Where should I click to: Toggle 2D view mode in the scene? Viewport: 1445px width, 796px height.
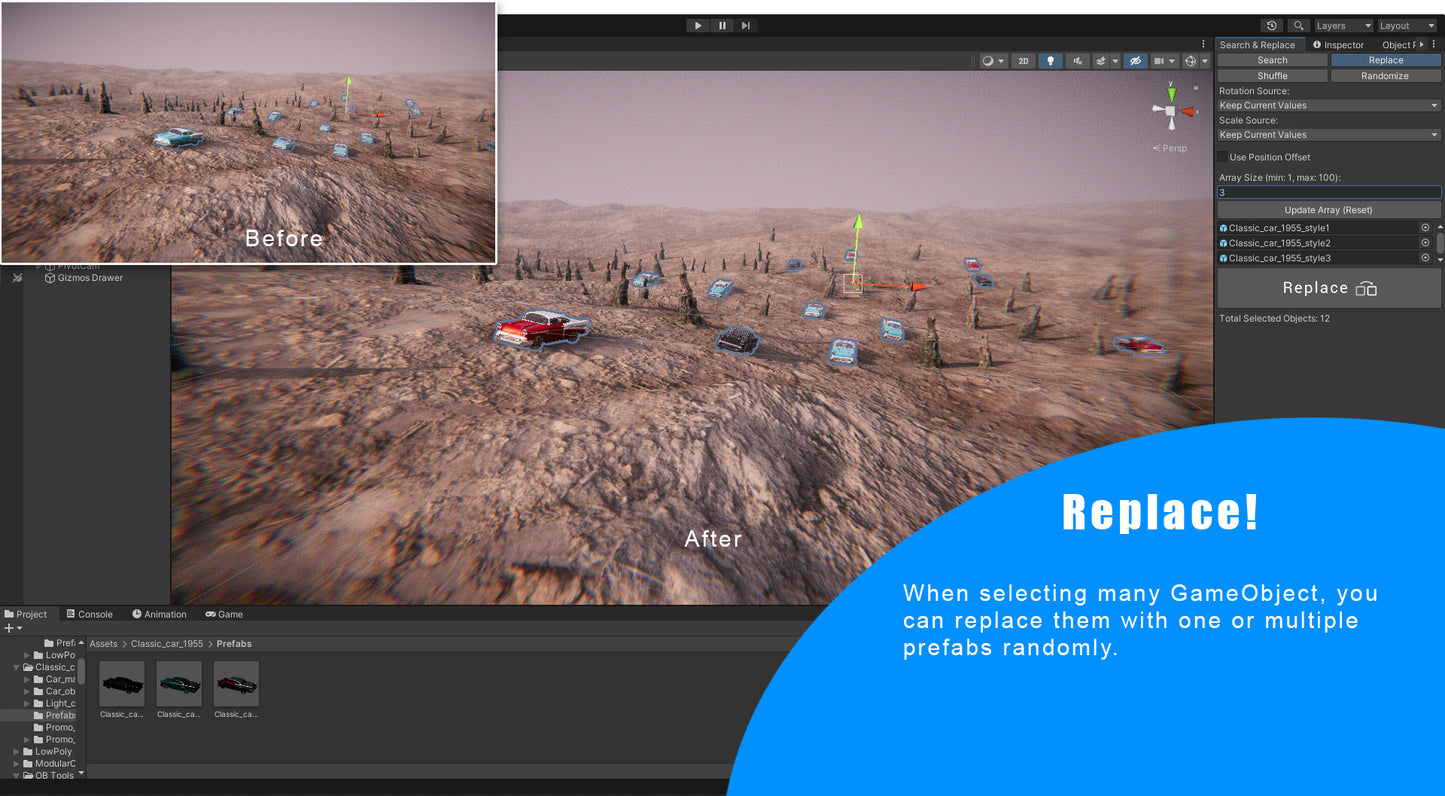tap(1023, 61)
